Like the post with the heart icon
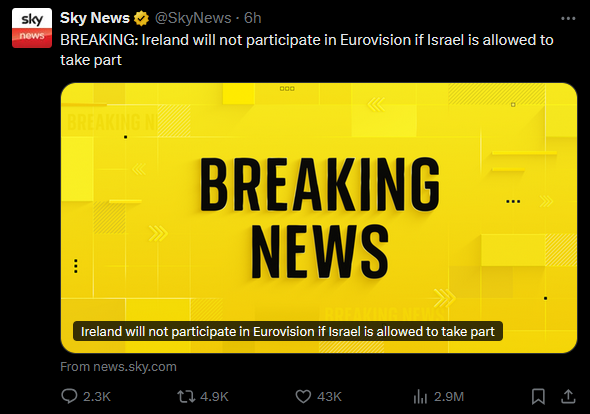Viewport: 590px width, 414px height. [303, 397]
